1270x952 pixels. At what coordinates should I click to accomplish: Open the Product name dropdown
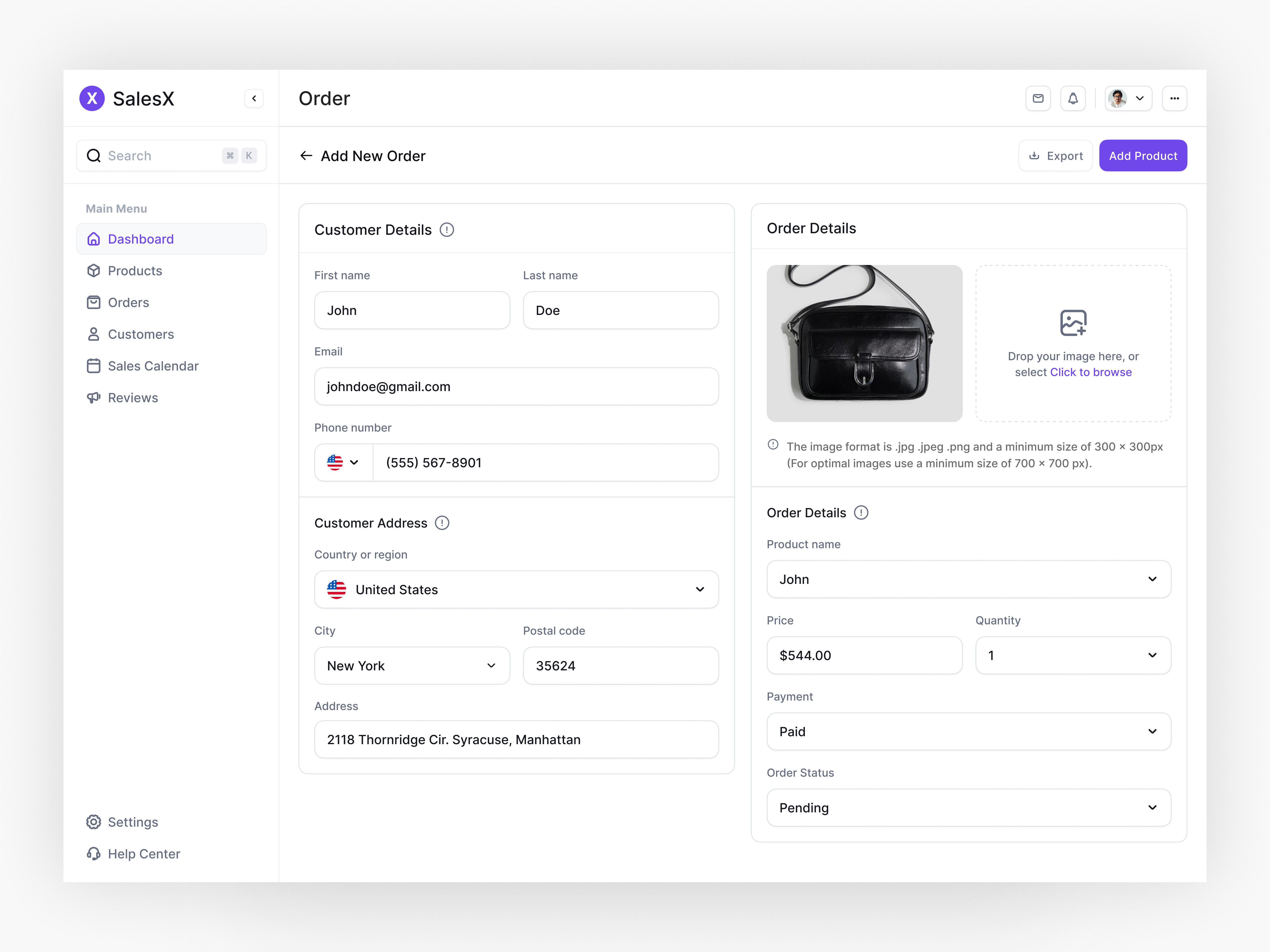pyautogui.click(x=969, y=579)
